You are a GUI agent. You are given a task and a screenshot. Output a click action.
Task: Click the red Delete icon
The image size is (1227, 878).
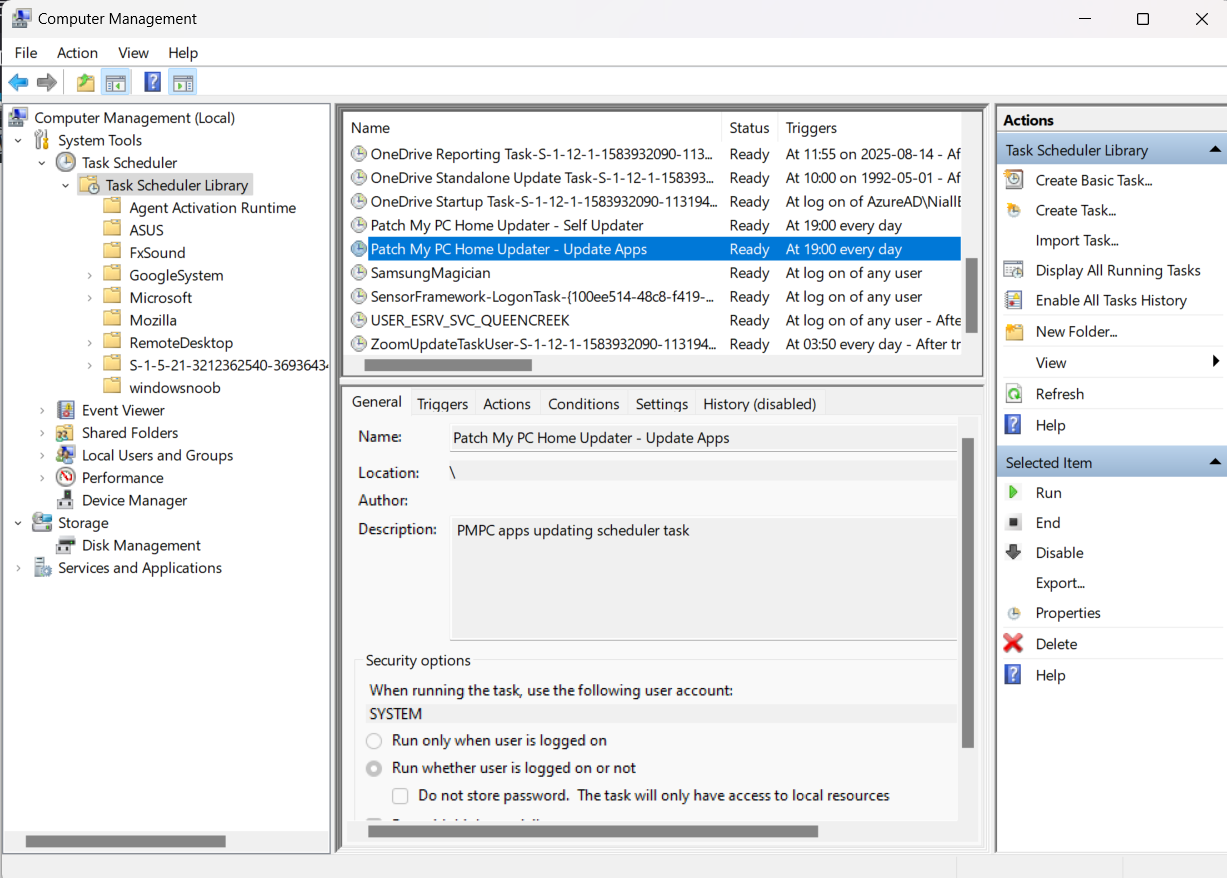pyautogui.click(x=1013, y=644)
